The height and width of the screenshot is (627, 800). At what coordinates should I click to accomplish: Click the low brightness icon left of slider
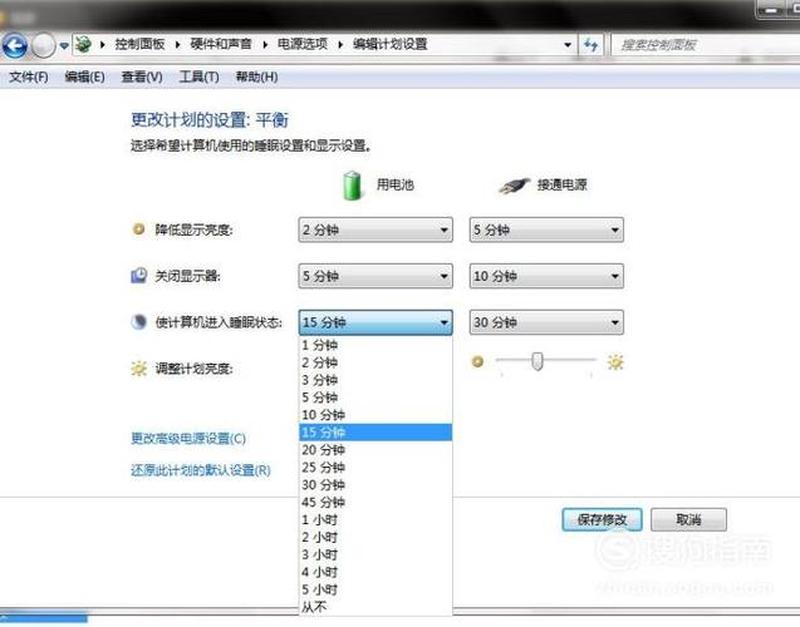click(x=478, y=362)
